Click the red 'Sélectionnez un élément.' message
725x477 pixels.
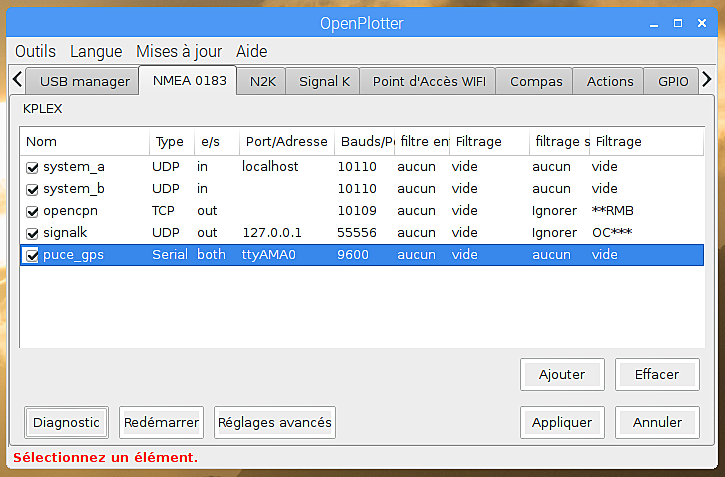pos(105,458)
